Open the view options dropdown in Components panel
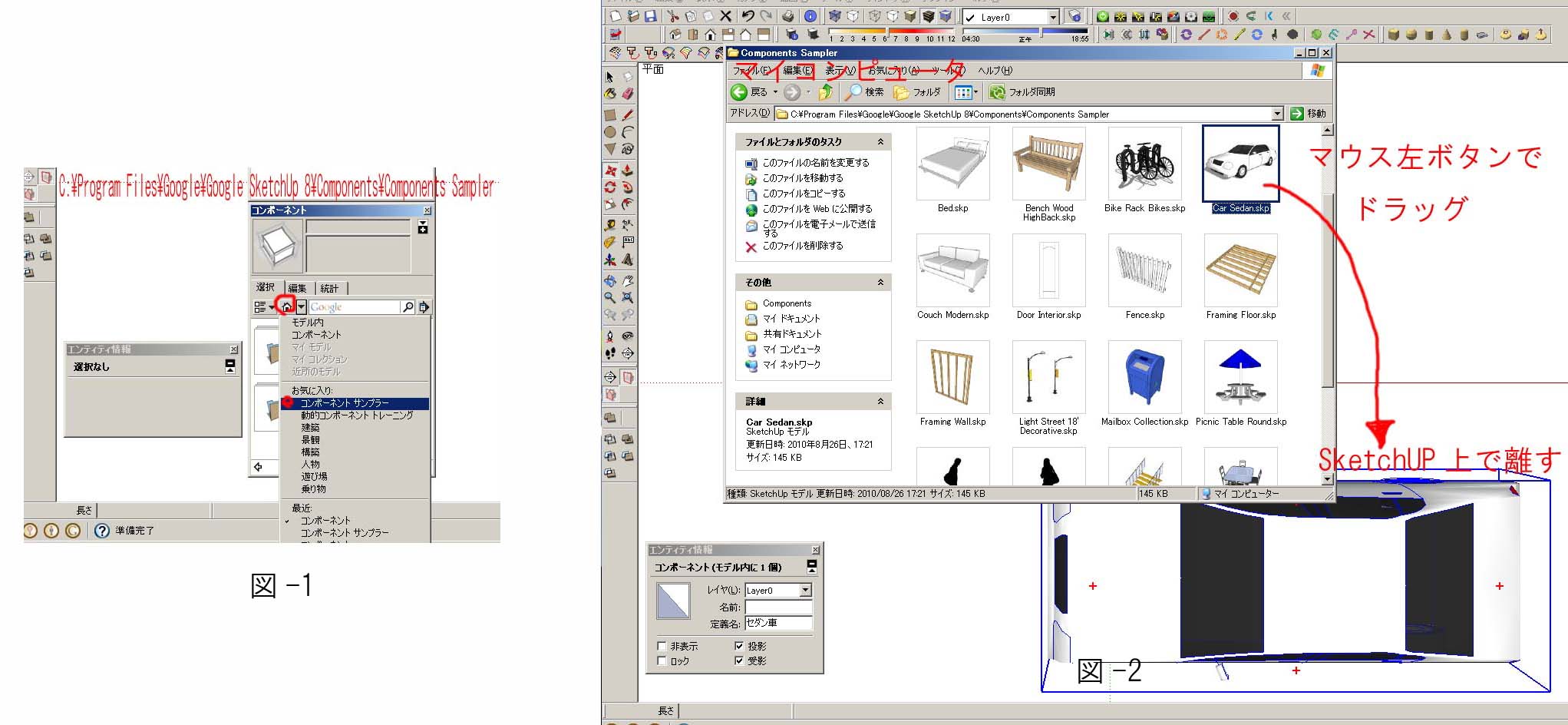This screenshot has height=725, width=1568. pyautogui.click(x=264, y=307)
